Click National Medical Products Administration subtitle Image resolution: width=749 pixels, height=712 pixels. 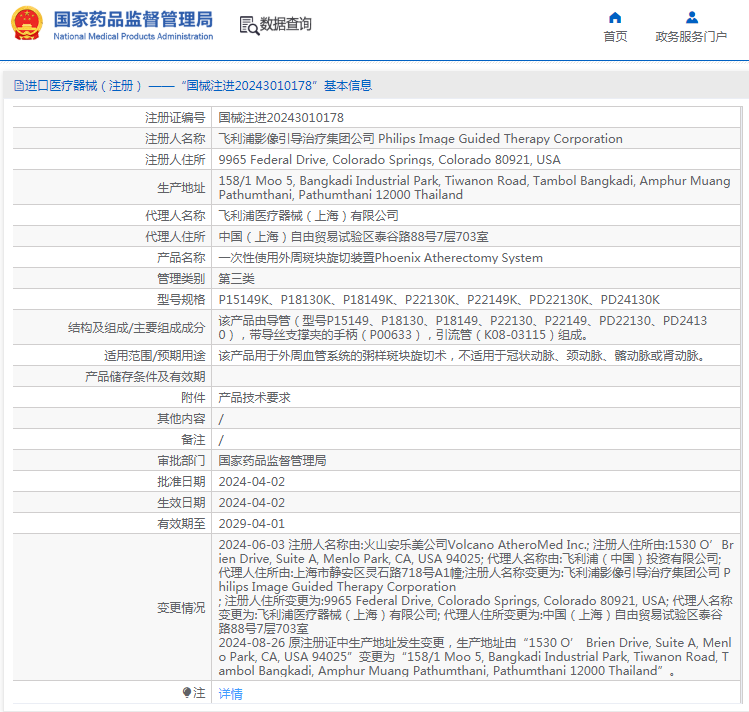click(x=133, y=36)
